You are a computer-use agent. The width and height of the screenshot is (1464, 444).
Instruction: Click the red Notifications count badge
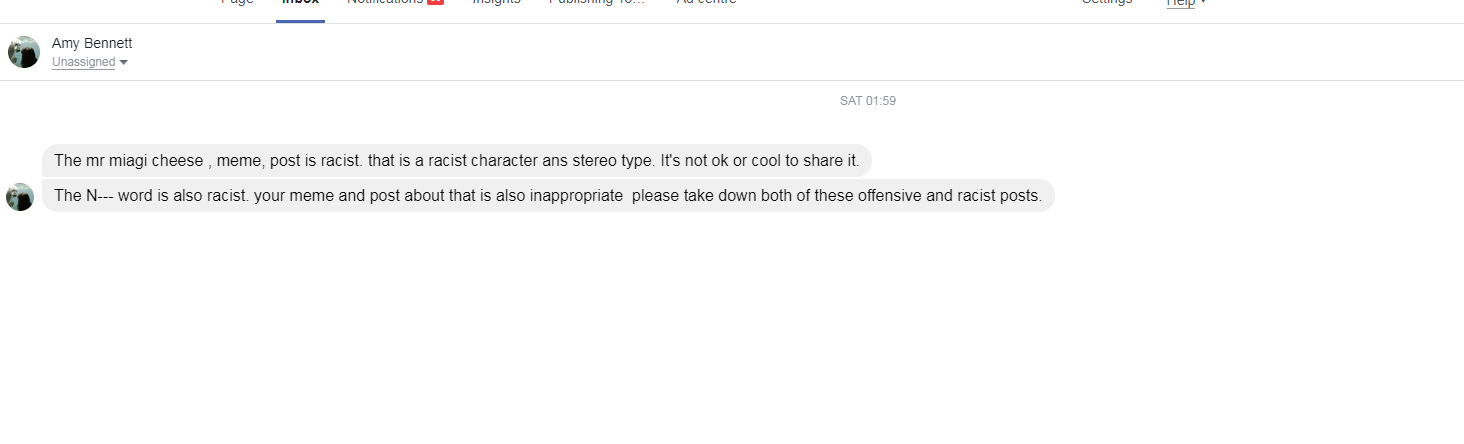[x=435, y=2]
